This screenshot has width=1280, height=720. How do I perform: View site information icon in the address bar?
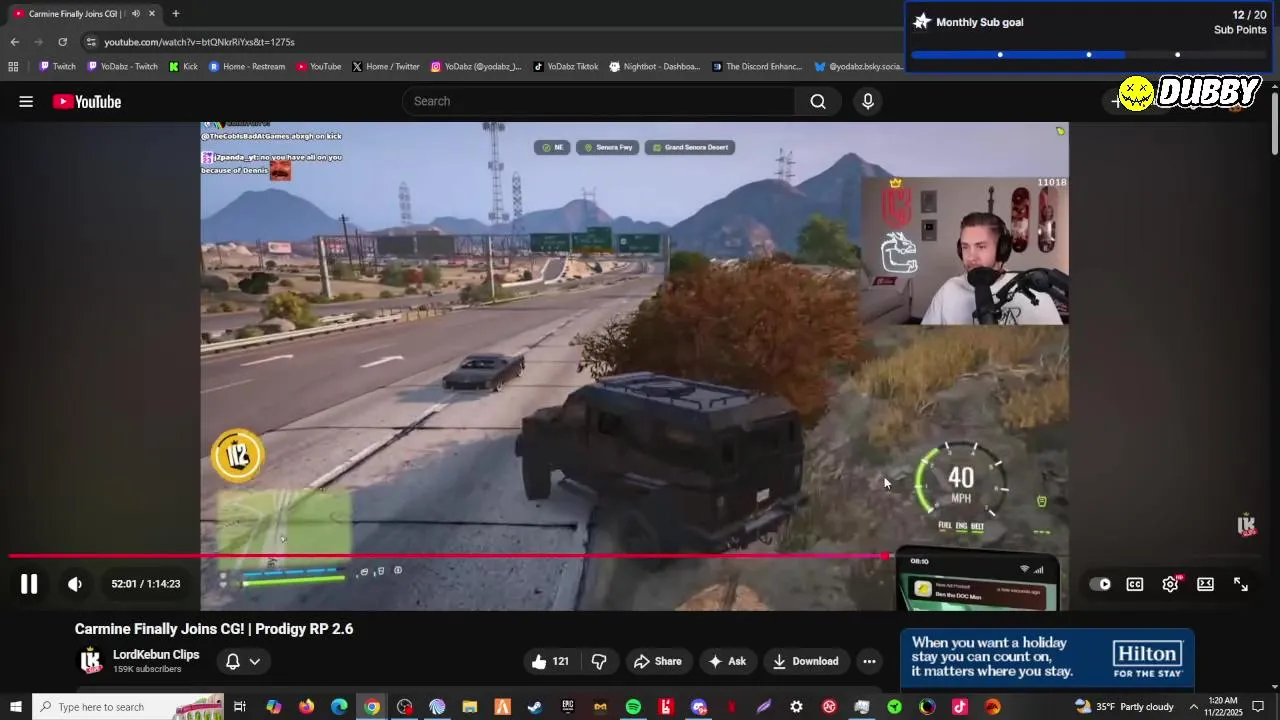[91, 42]
